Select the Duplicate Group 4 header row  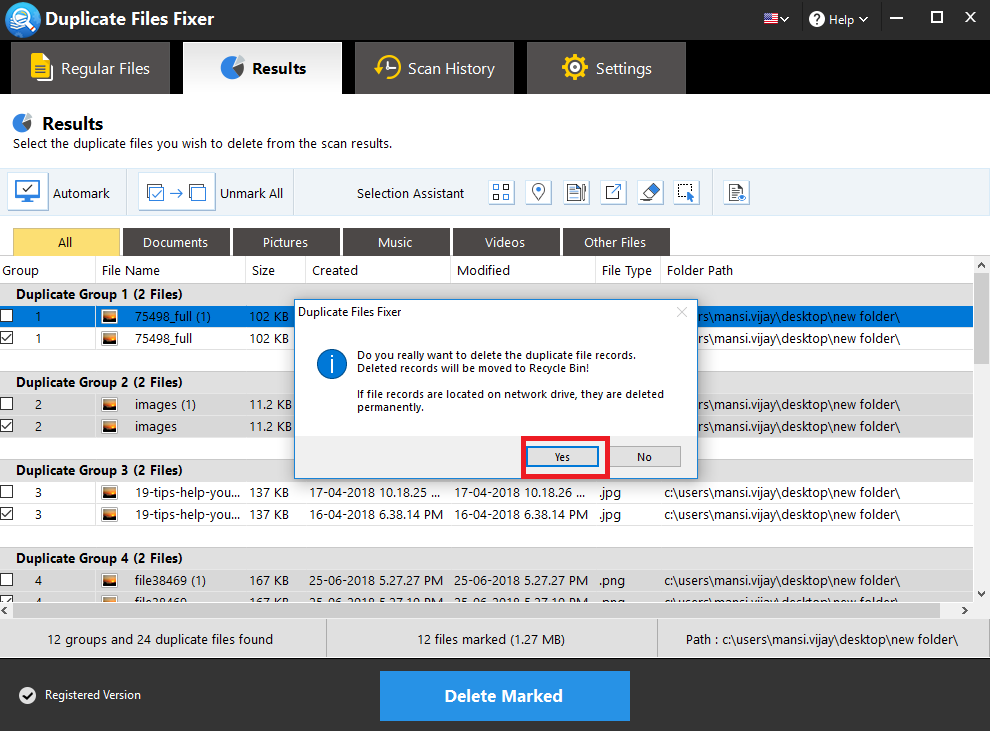[x=486, y=558]
